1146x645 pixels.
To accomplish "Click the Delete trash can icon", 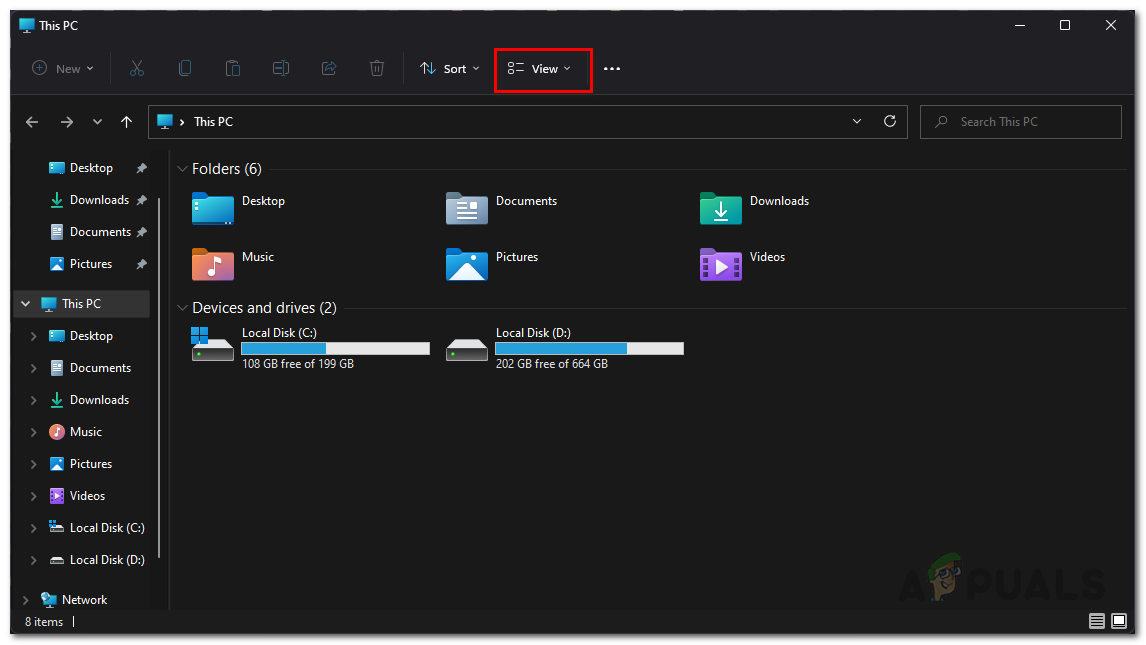I will click(377, 68).
